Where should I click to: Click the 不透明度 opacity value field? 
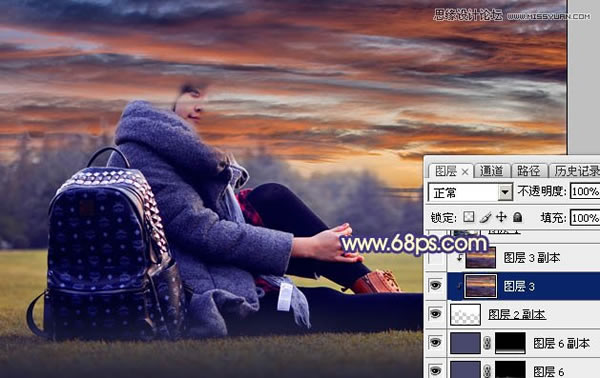[x=585, y=191]
